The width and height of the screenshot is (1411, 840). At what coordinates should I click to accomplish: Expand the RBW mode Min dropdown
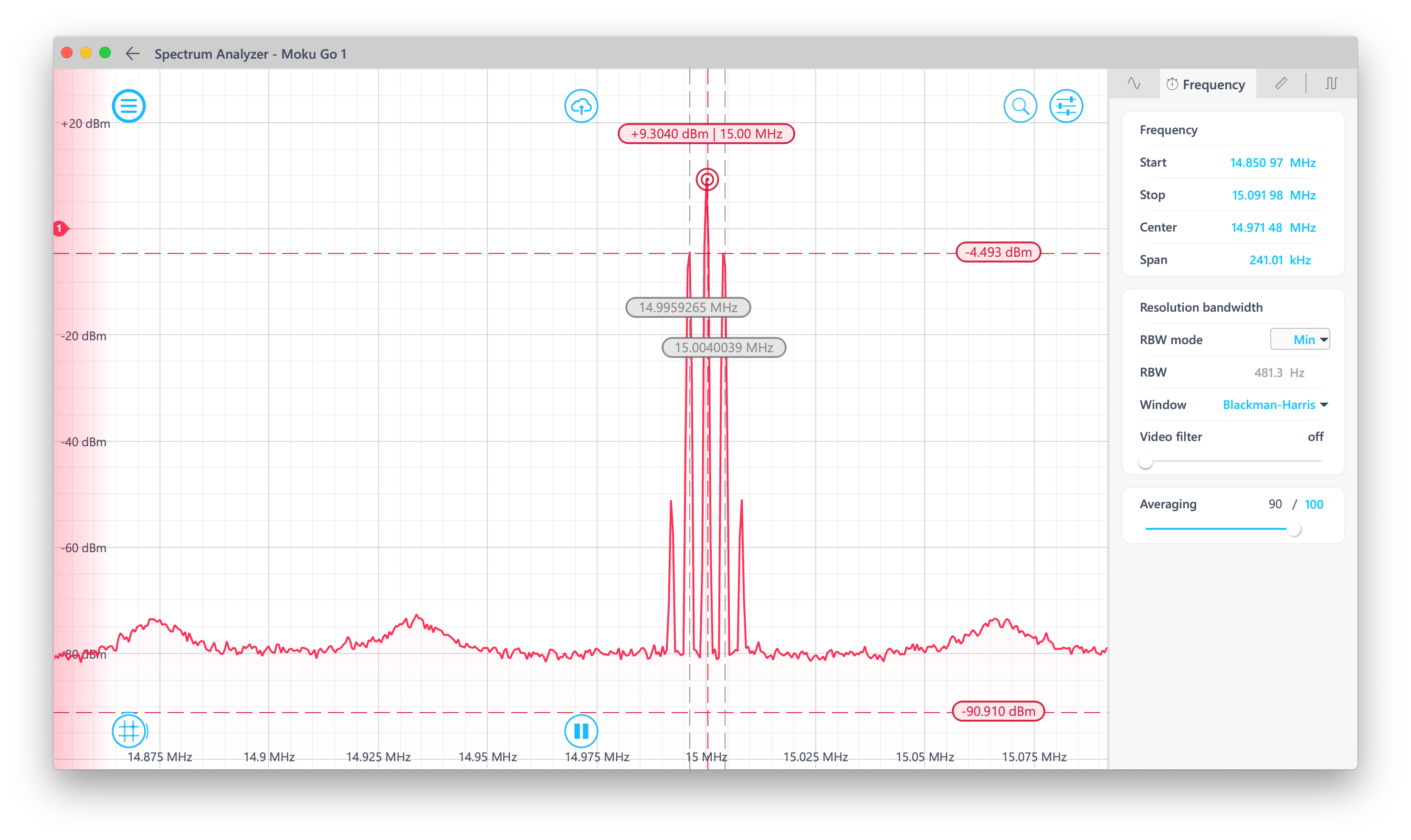click(x=1299, y=340)
